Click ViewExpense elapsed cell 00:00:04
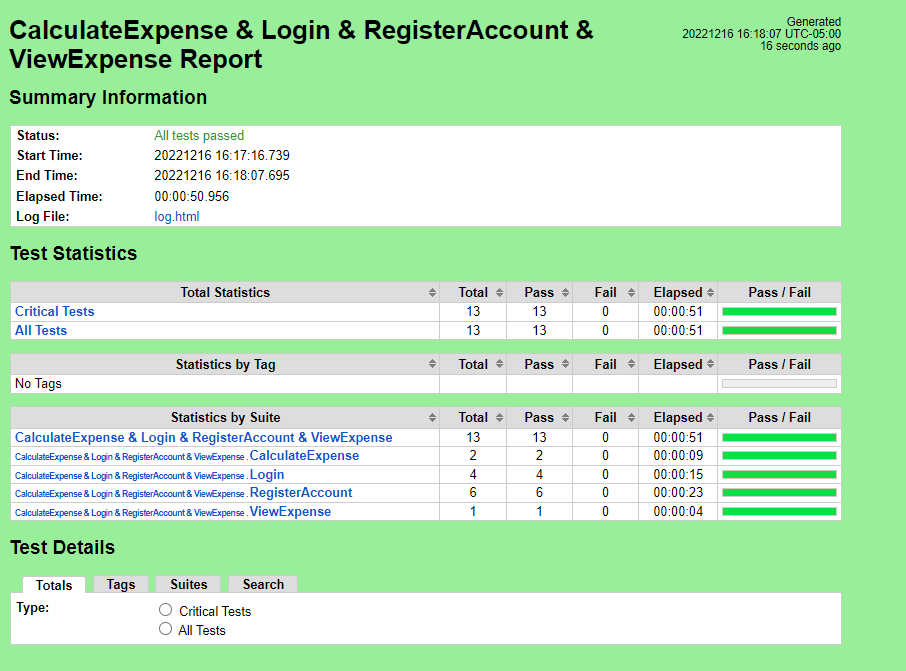Viewport: 906px width, 671px height. click(x=678, y=511)
